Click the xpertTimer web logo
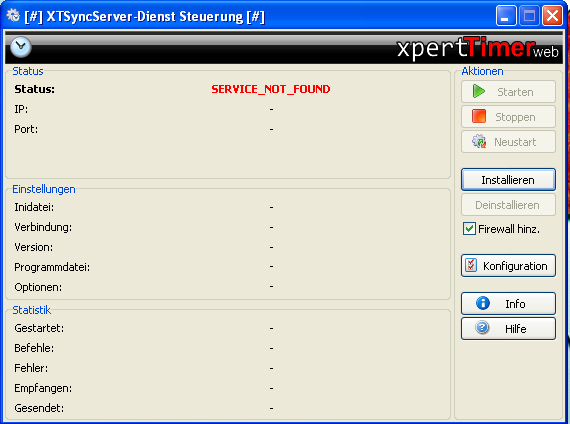570x424 pixels. (x=477, y=48)
